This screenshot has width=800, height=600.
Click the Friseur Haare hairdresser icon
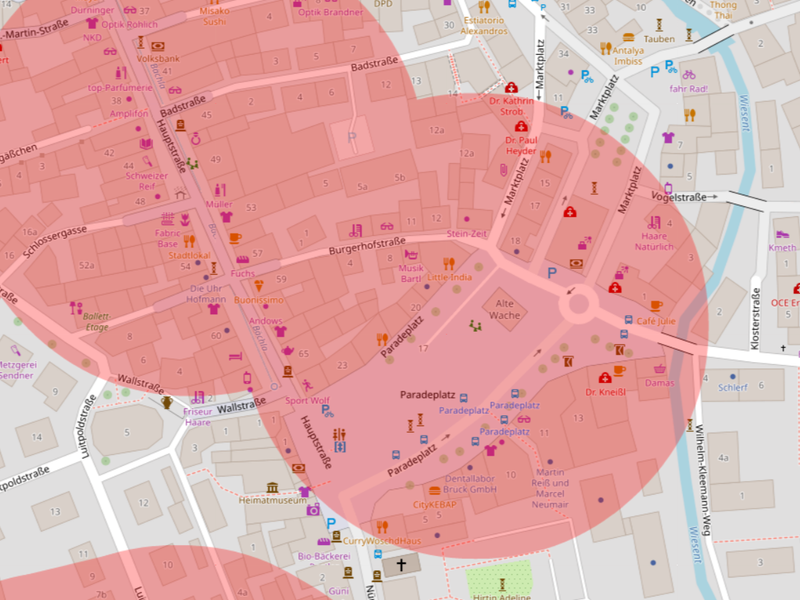click(x=197, y=397)
